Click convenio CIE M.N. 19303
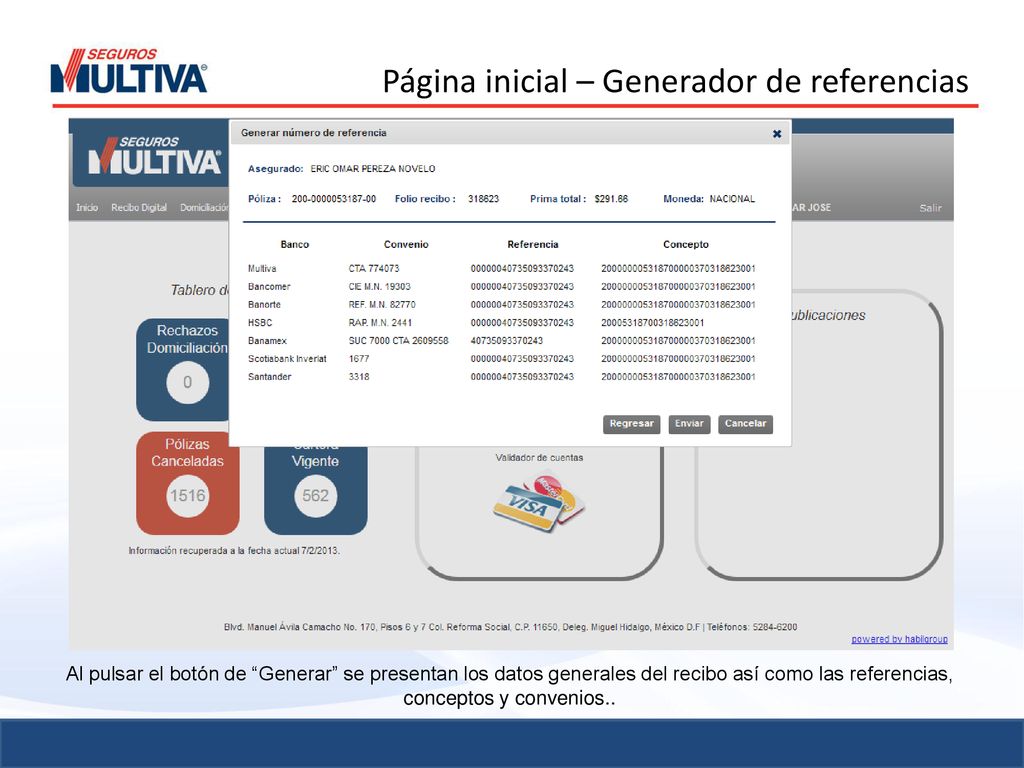1024x768 pixels. (x=379, y=287)
